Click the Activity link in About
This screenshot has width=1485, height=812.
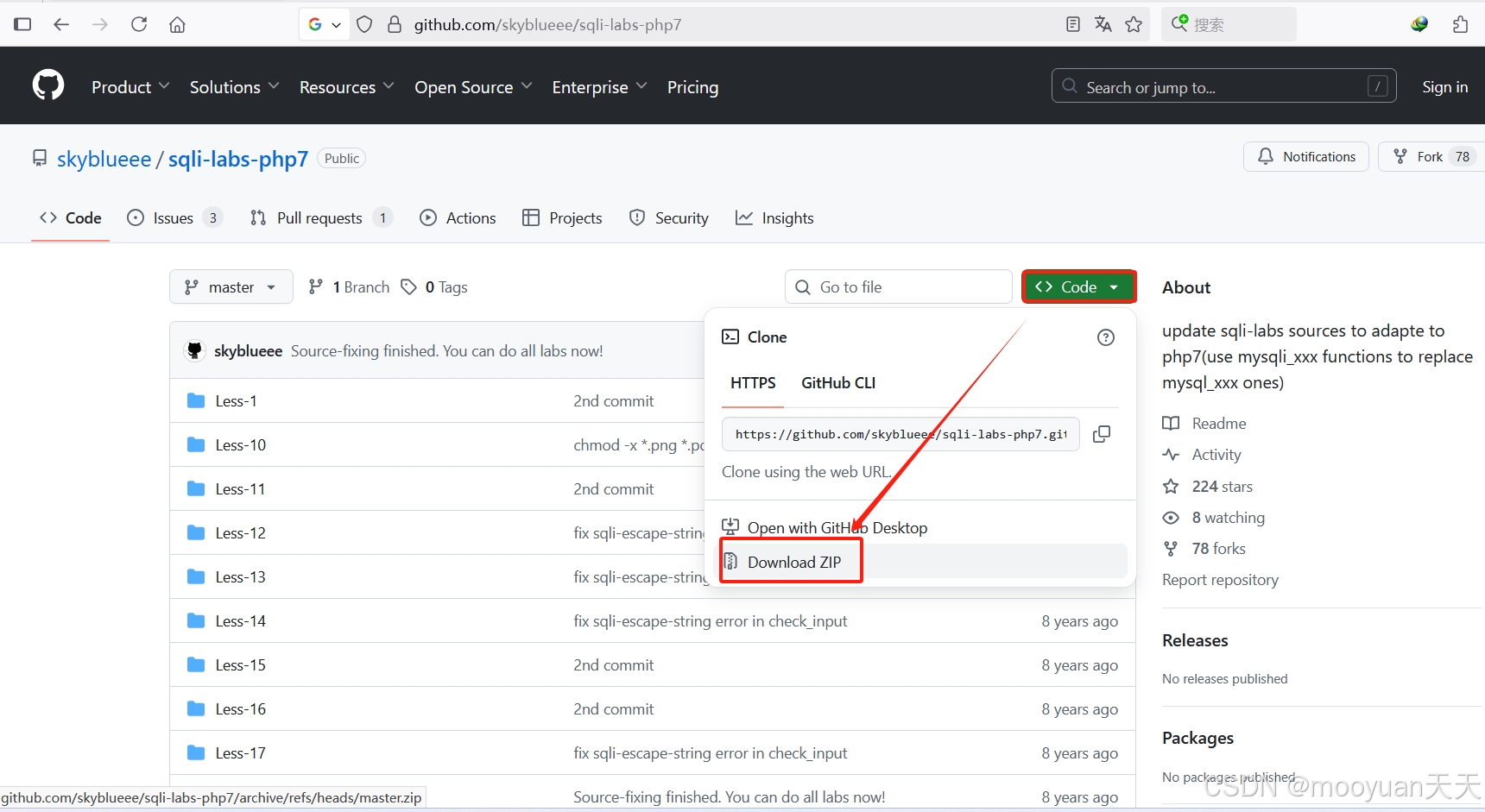tap(1202, 454)
